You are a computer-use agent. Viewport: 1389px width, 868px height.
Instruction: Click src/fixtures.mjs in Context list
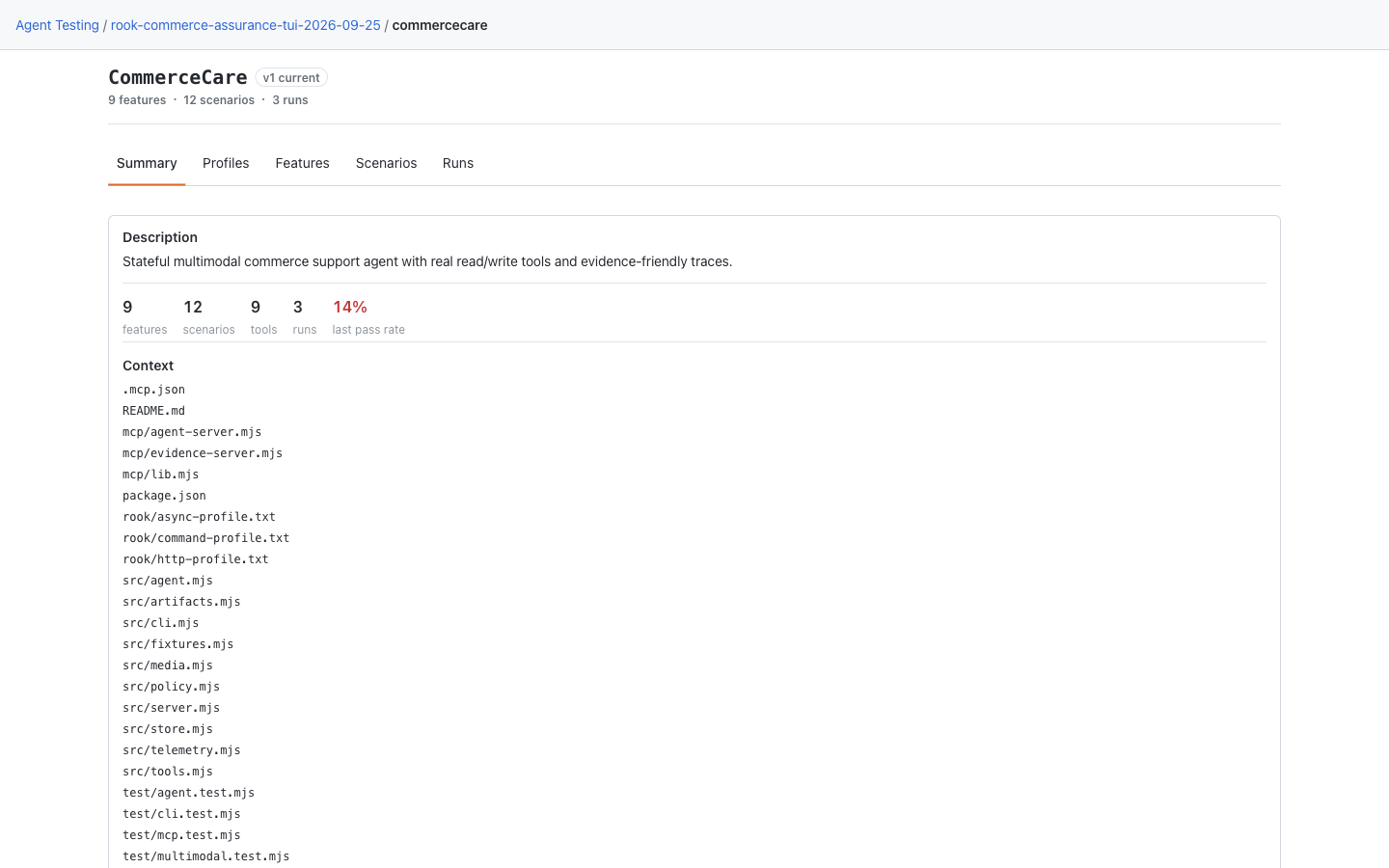coord(177,644)
